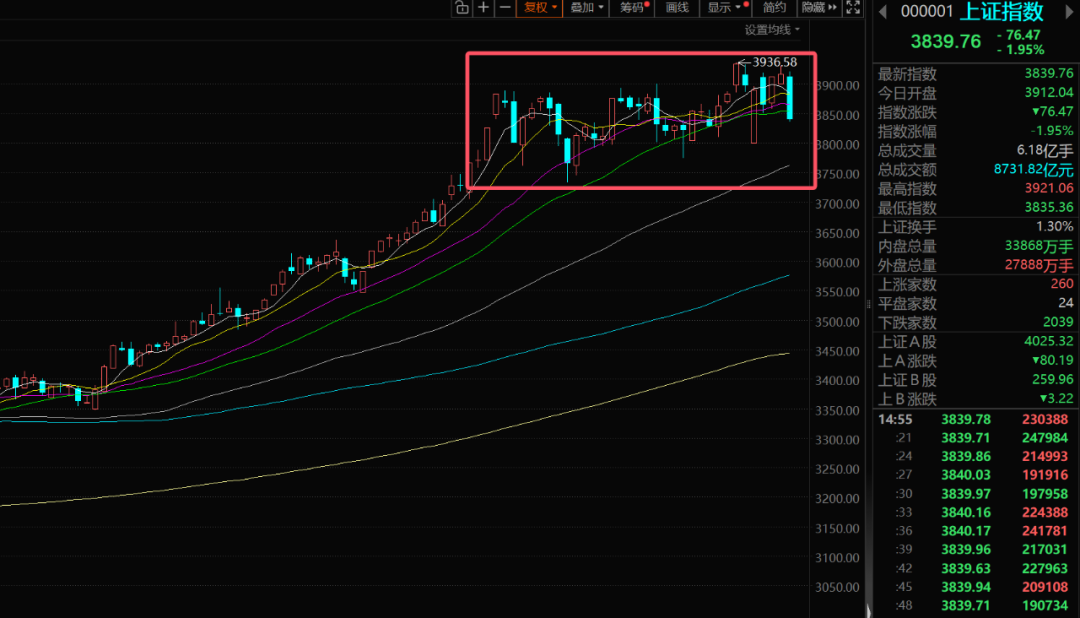Click the lock icon in chart toolbar
The width and height of the screenshot is (1080, 618).
coord(461,8)
